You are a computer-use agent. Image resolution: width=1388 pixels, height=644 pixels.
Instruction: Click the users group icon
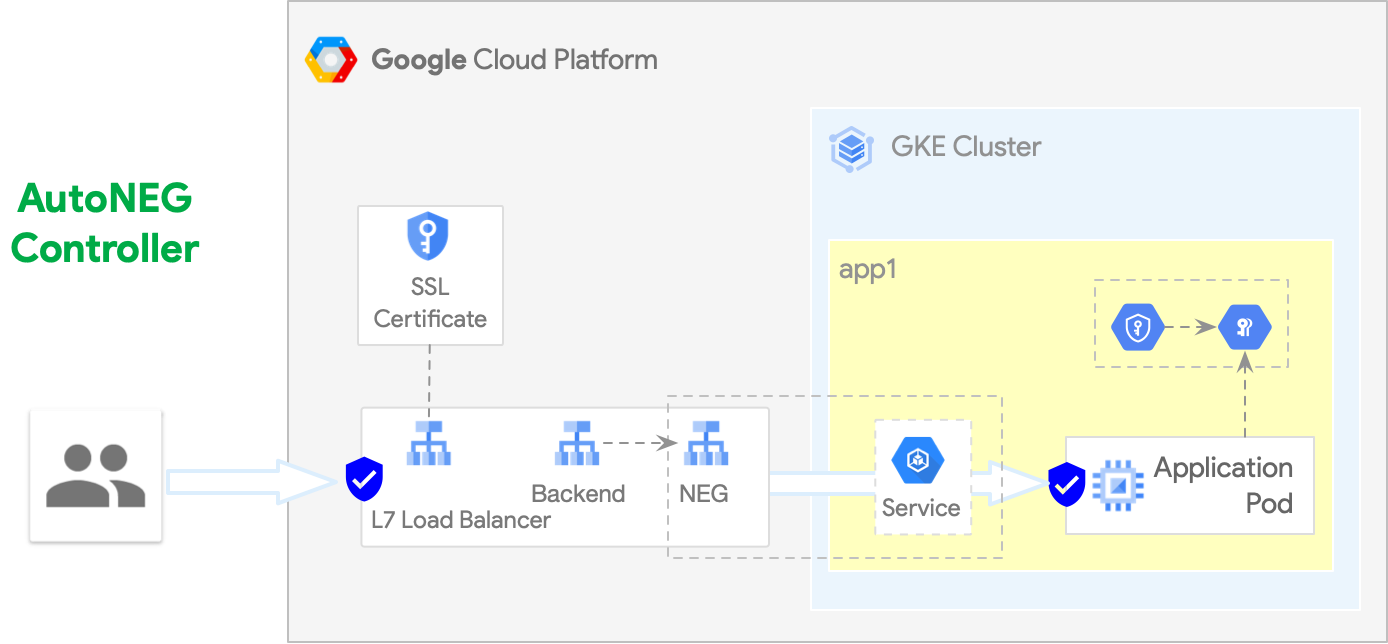96,475
